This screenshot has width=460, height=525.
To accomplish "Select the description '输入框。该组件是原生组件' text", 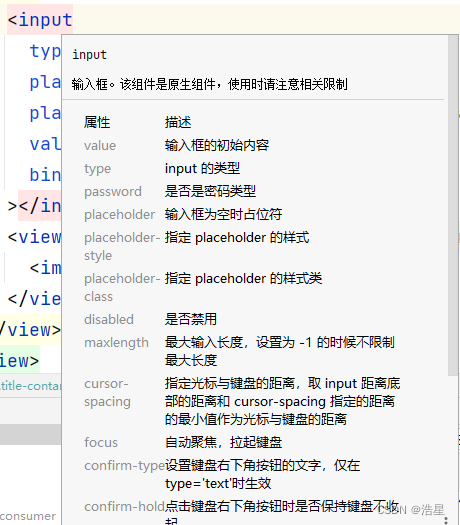I will (x=143, y=84).
